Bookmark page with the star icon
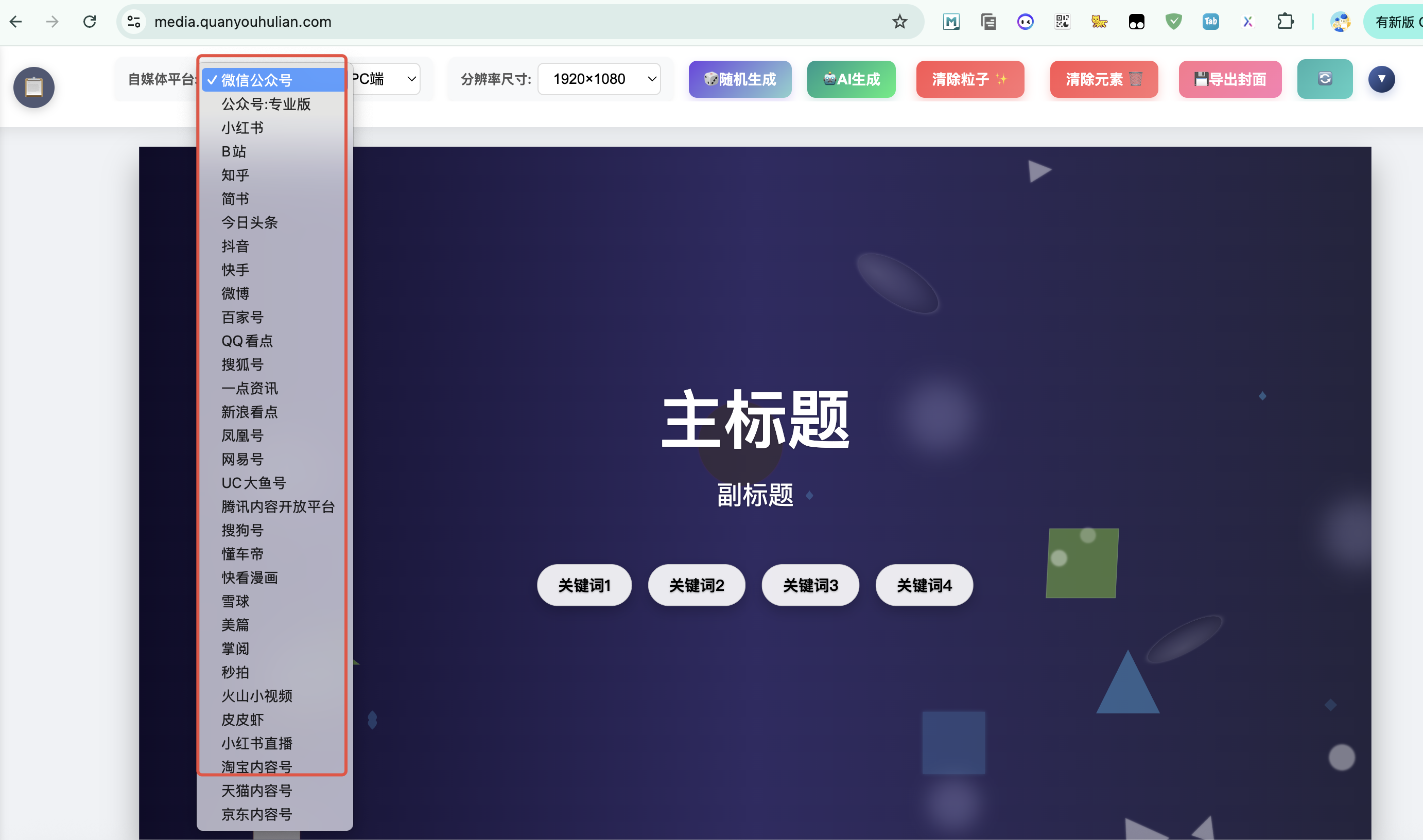 point(899,22)
